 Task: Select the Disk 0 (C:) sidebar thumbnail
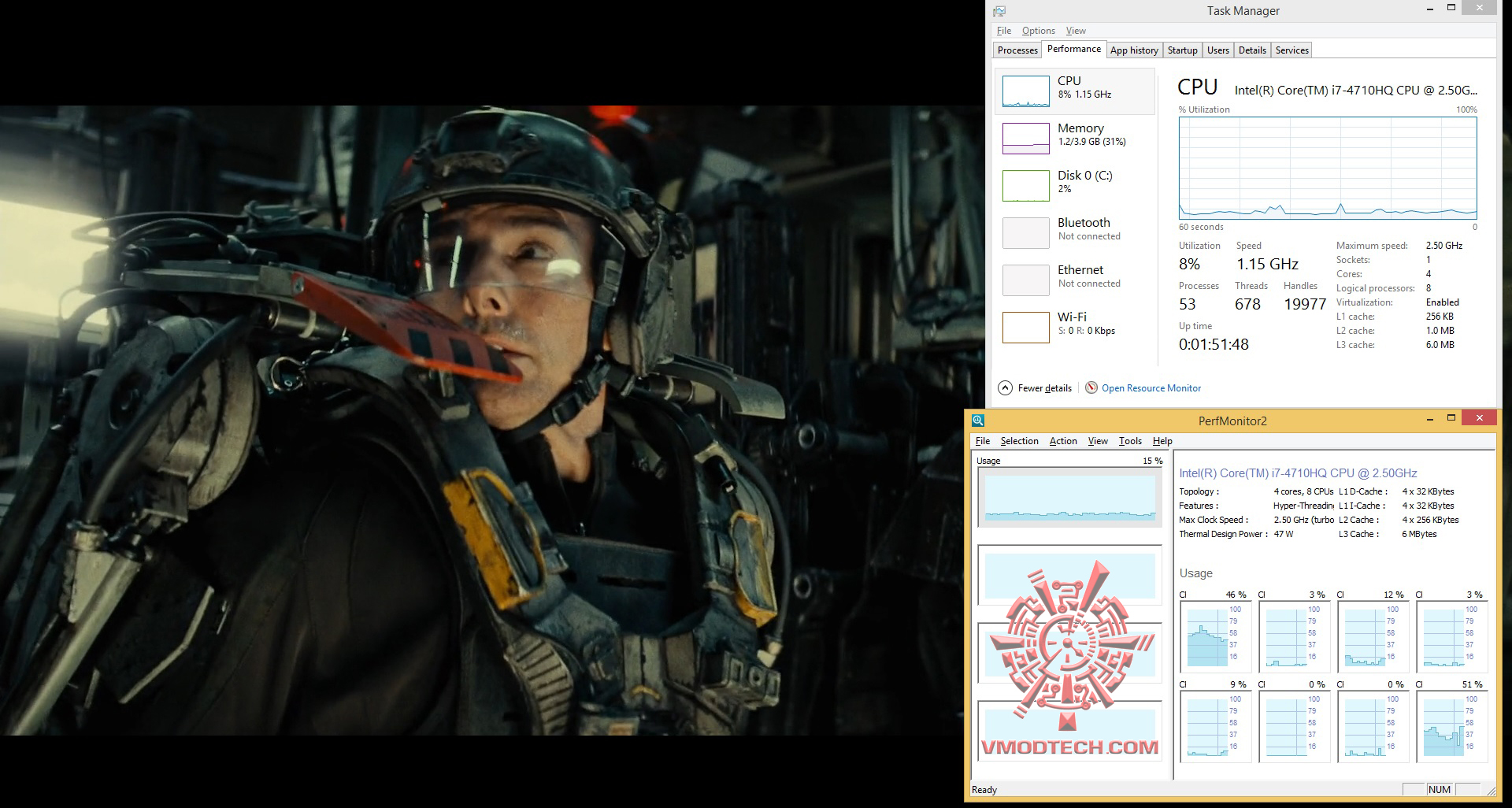pyautogui.click(x=1025, y=186)
